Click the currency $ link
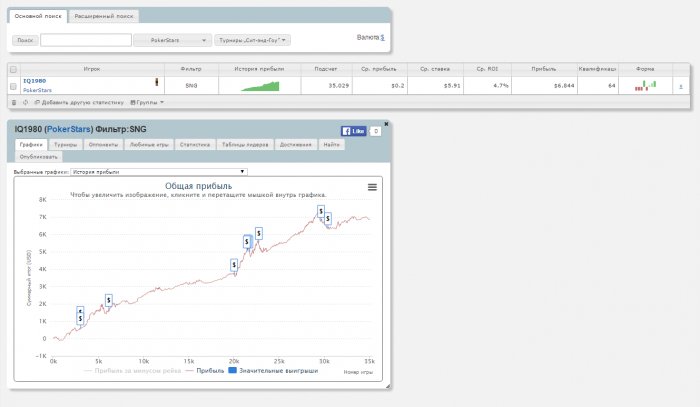The image size is (700, 407). click(383, 37)
